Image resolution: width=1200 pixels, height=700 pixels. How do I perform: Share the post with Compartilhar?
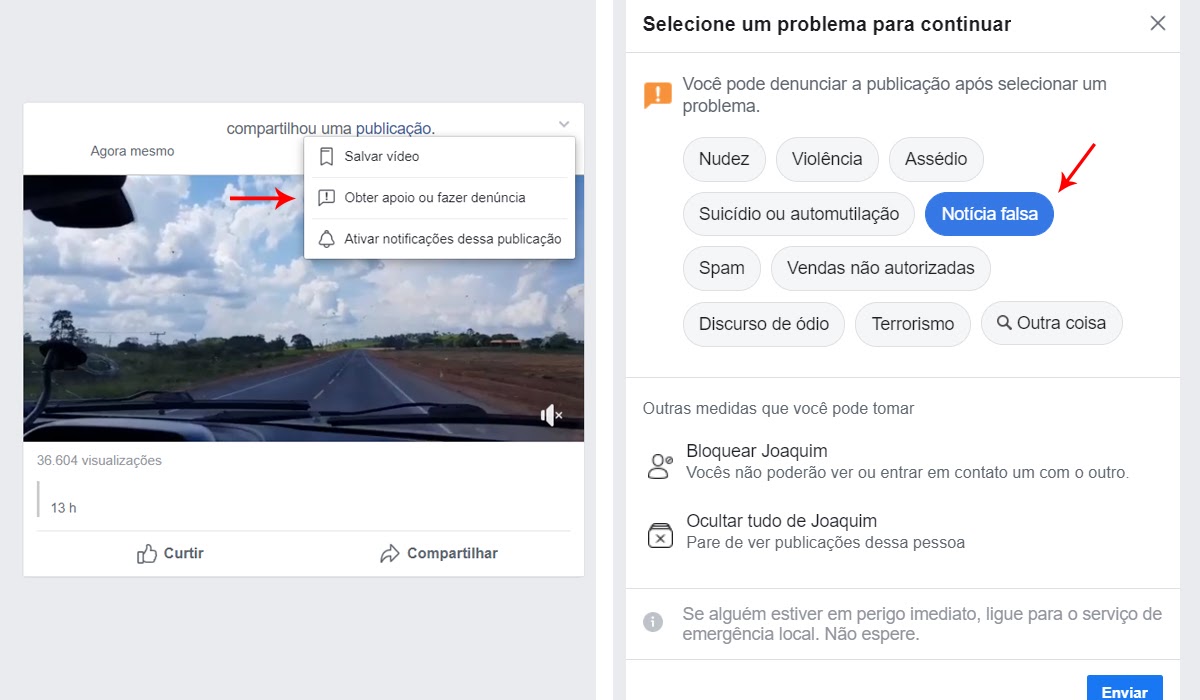[x=438, y=553]
